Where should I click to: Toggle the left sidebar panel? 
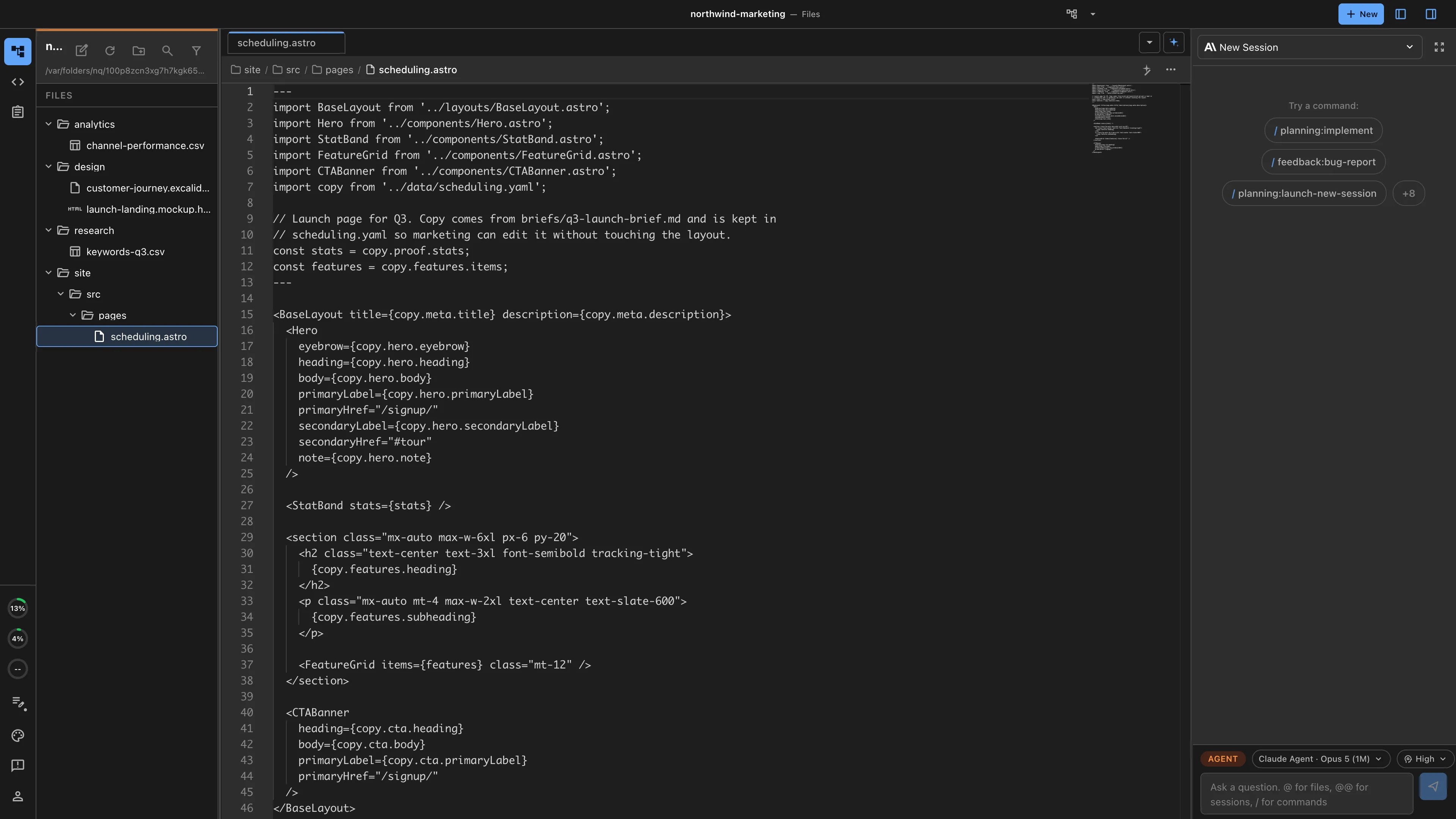[x=1401, y=14]
